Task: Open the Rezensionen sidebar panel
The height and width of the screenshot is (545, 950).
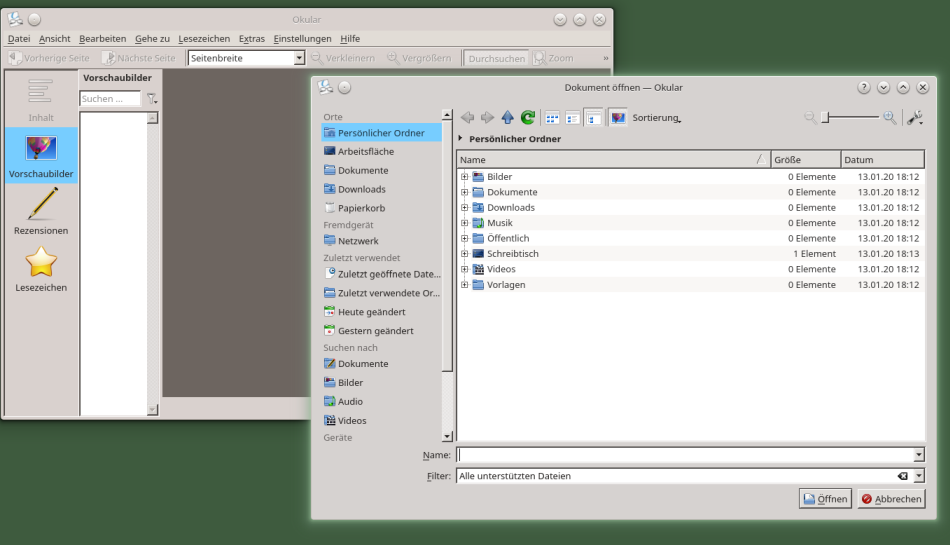Action: click(x=41, y=212)
